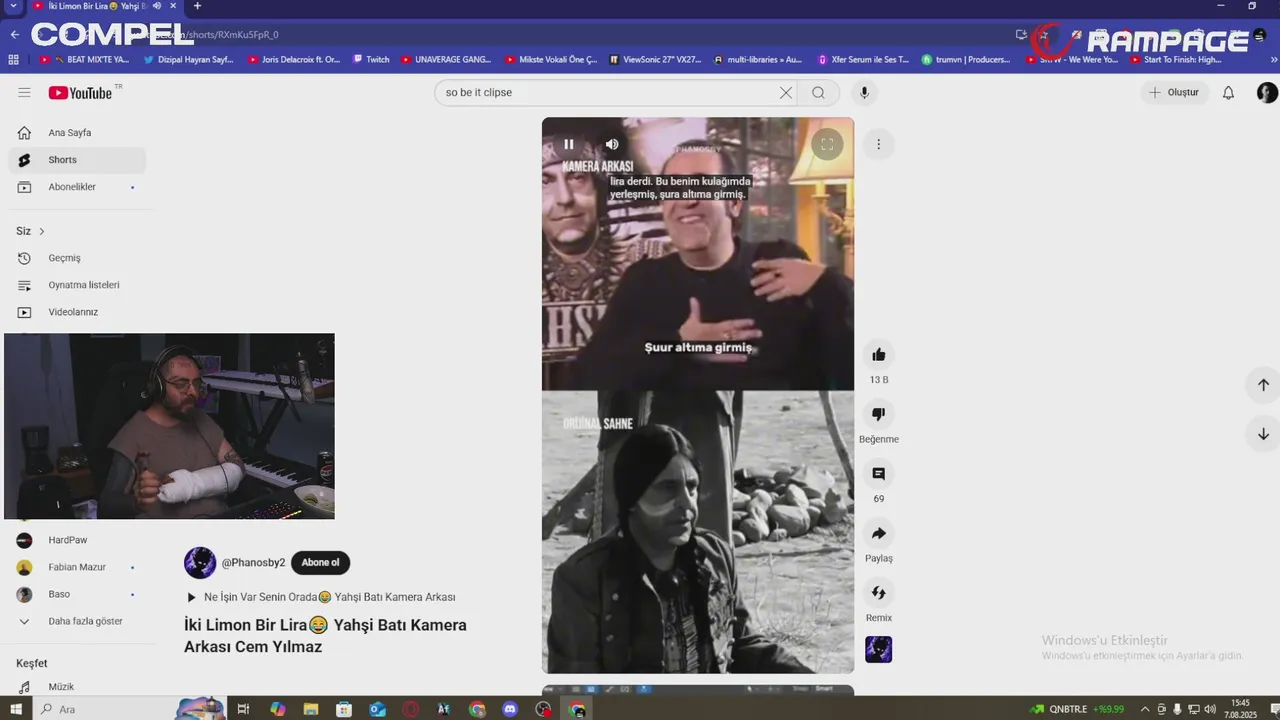This screenshot has height=720, width=1280.
Task: Open the Oluştur create button
Action: [1175, 92]
